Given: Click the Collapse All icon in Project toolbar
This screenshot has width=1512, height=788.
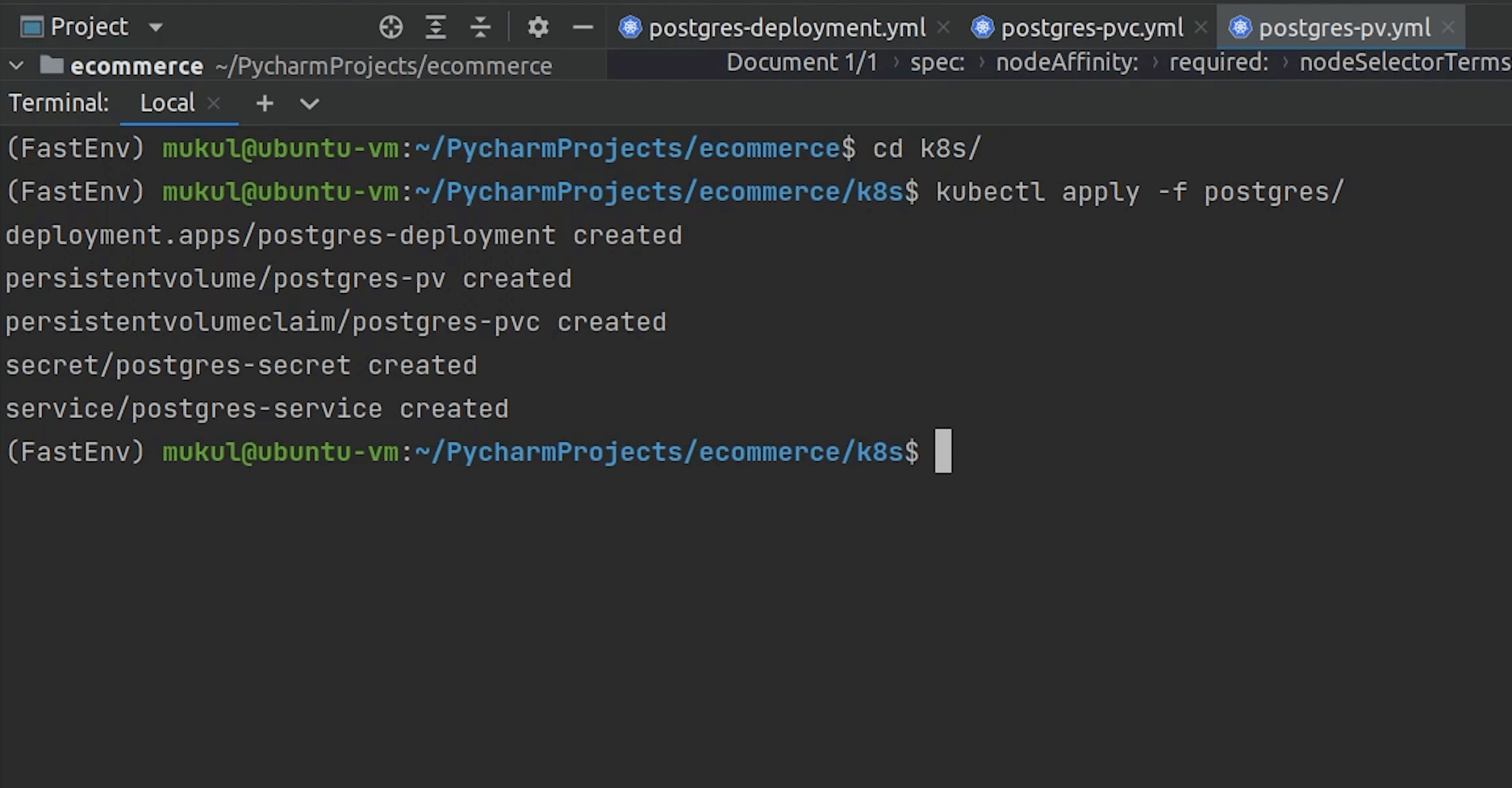Looking at the screenshot, I should point(481,28).
